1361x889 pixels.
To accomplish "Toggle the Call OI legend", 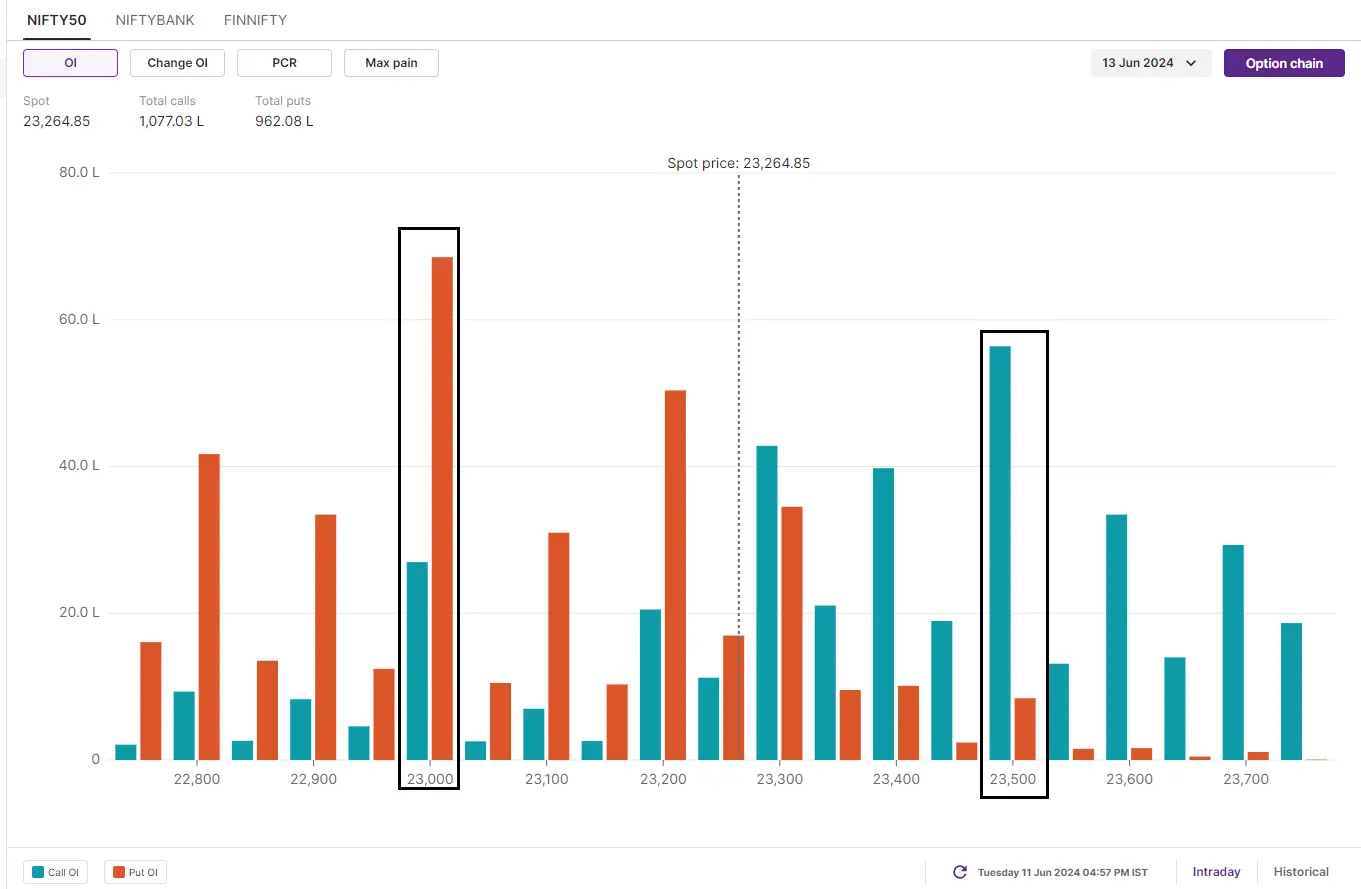I will (x=55, y=872).
